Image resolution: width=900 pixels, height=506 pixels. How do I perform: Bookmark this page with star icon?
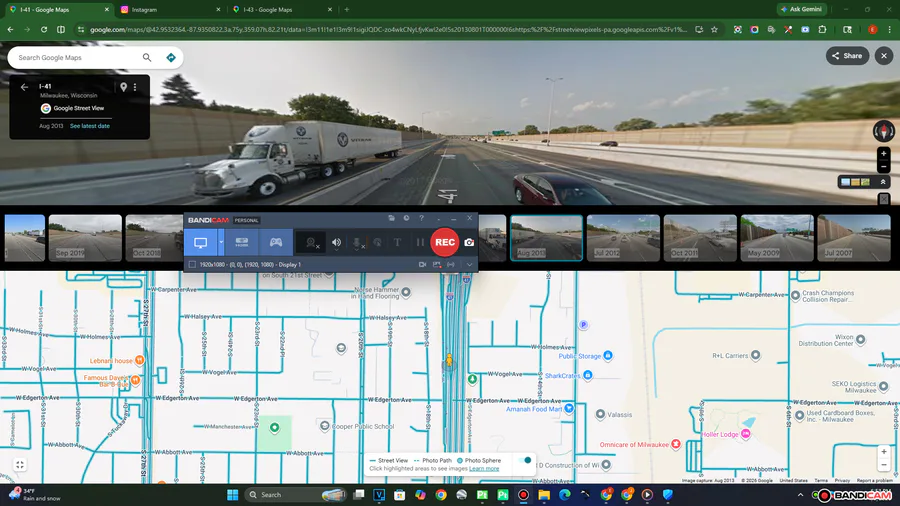(715, 29)
